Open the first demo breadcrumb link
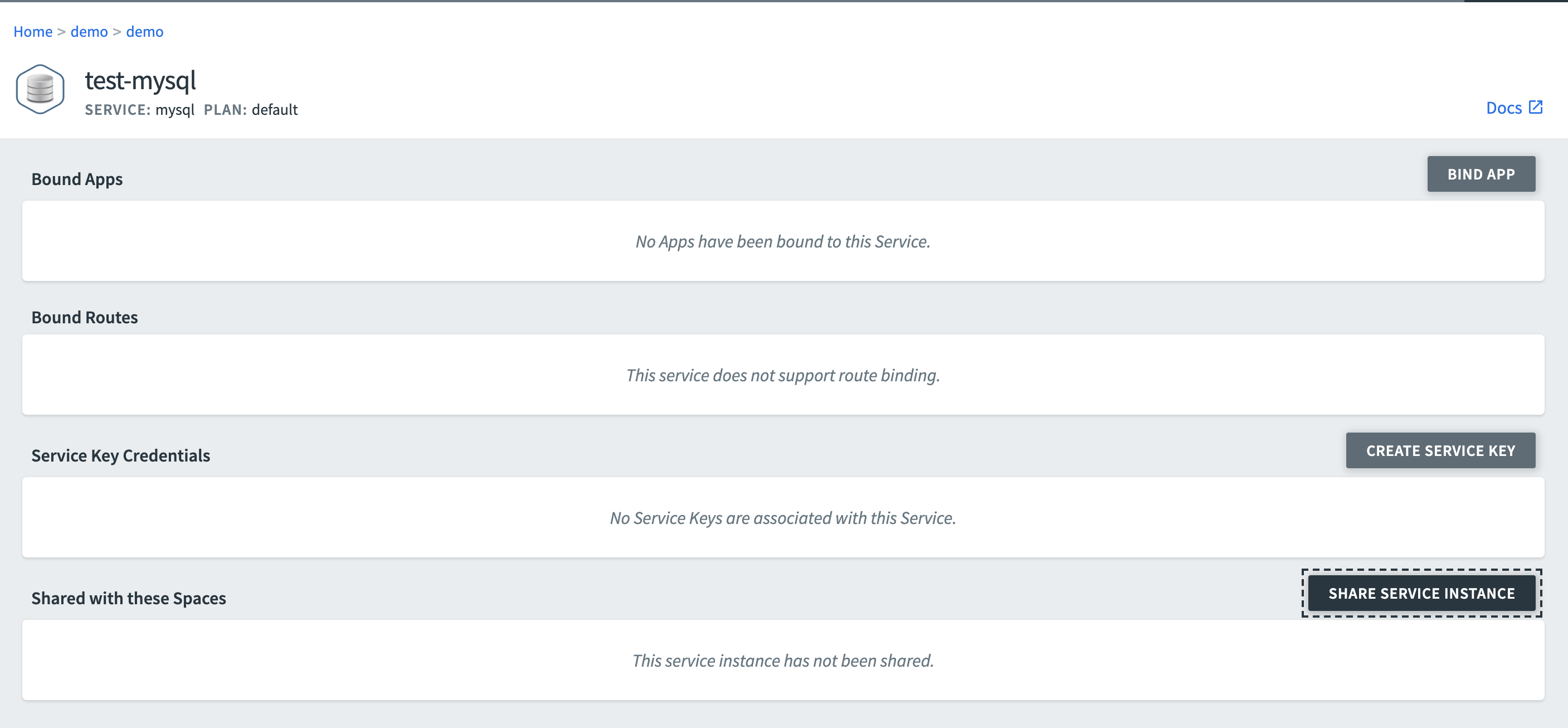The width and height of the screenshot is (1568, 728). 89,32
